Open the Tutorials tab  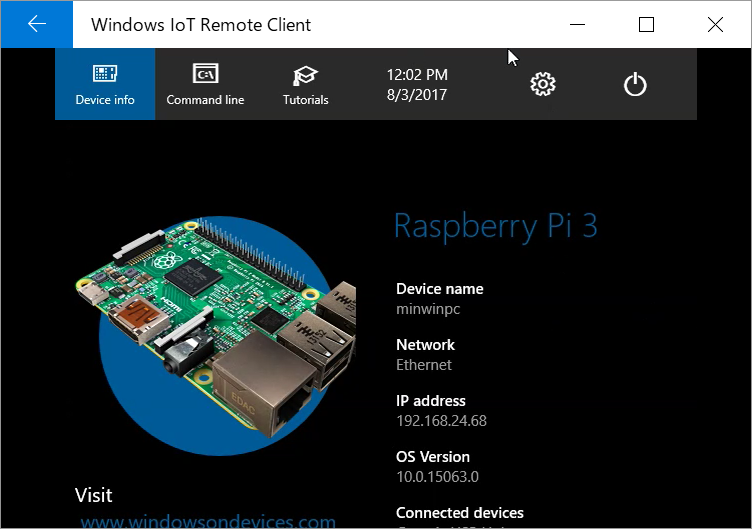point(306,84)
